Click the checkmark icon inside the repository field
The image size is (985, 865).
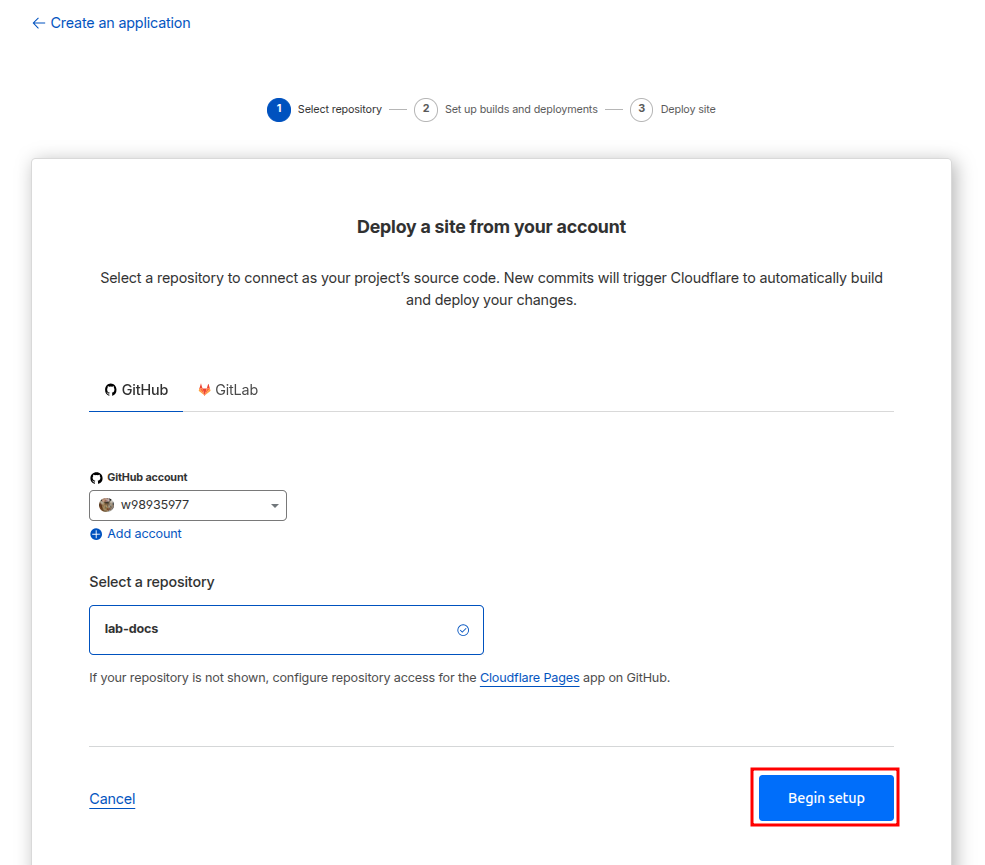463,629
